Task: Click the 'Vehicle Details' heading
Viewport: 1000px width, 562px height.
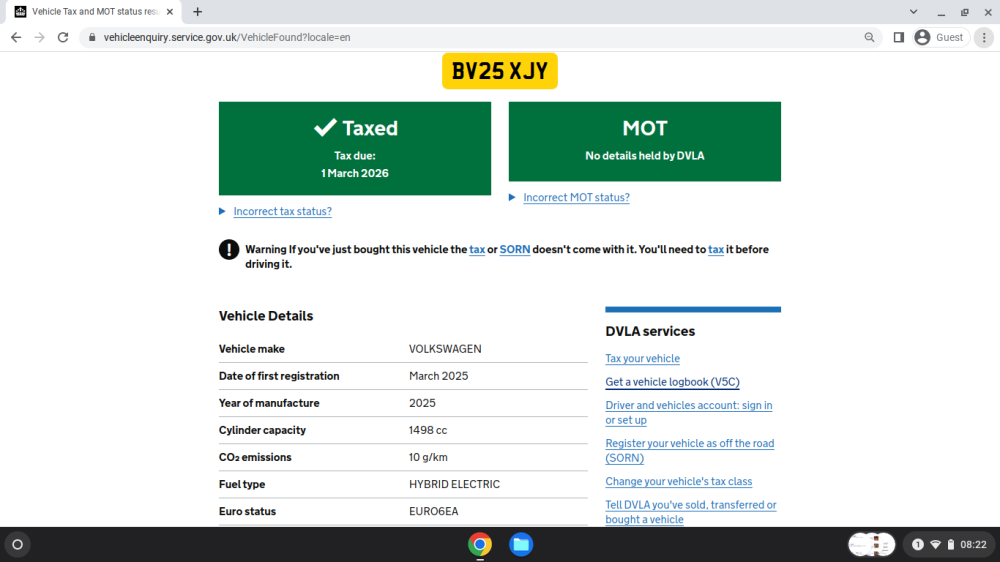Action: [x=266, y=316]
